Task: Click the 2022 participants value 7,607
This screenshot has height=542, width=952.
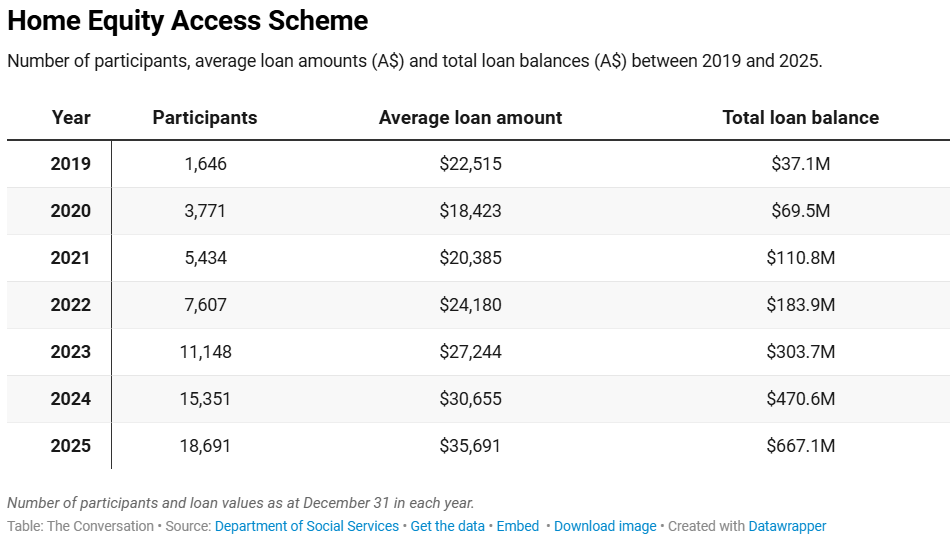Action: [x=205, y=305]
